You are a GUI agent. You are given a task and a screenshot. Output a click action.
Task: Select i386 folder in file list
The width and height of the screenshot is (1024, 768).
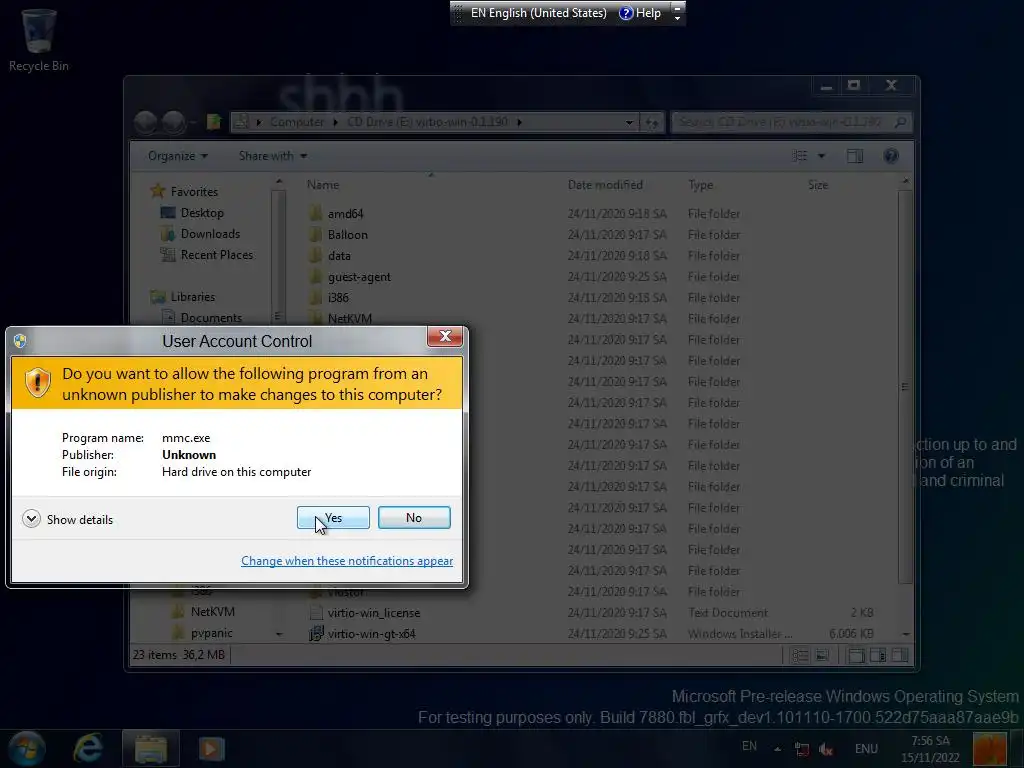(338, 297)
